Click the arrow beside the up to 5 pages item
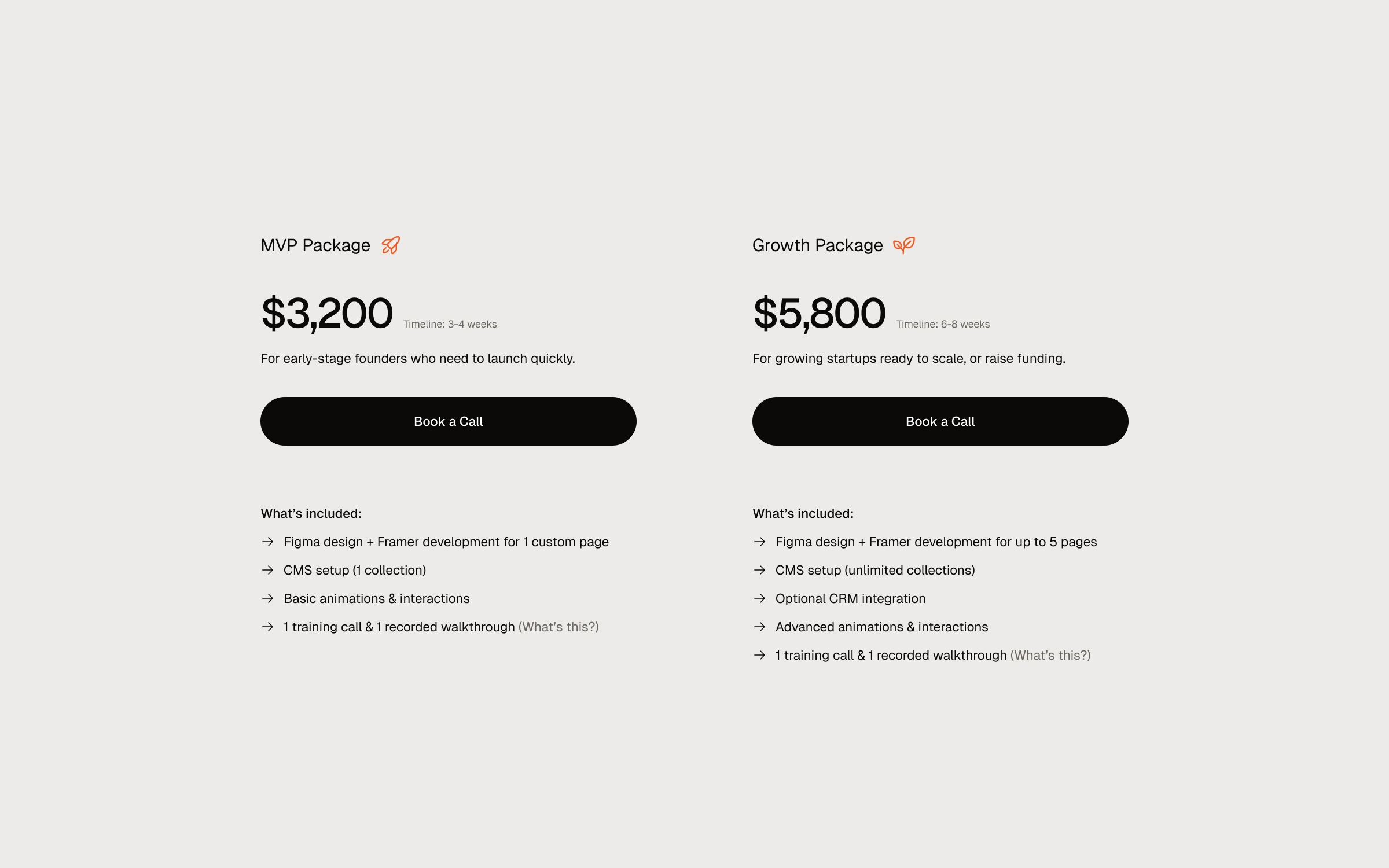This screenshot has height=868, width=1389. point(759,542)
